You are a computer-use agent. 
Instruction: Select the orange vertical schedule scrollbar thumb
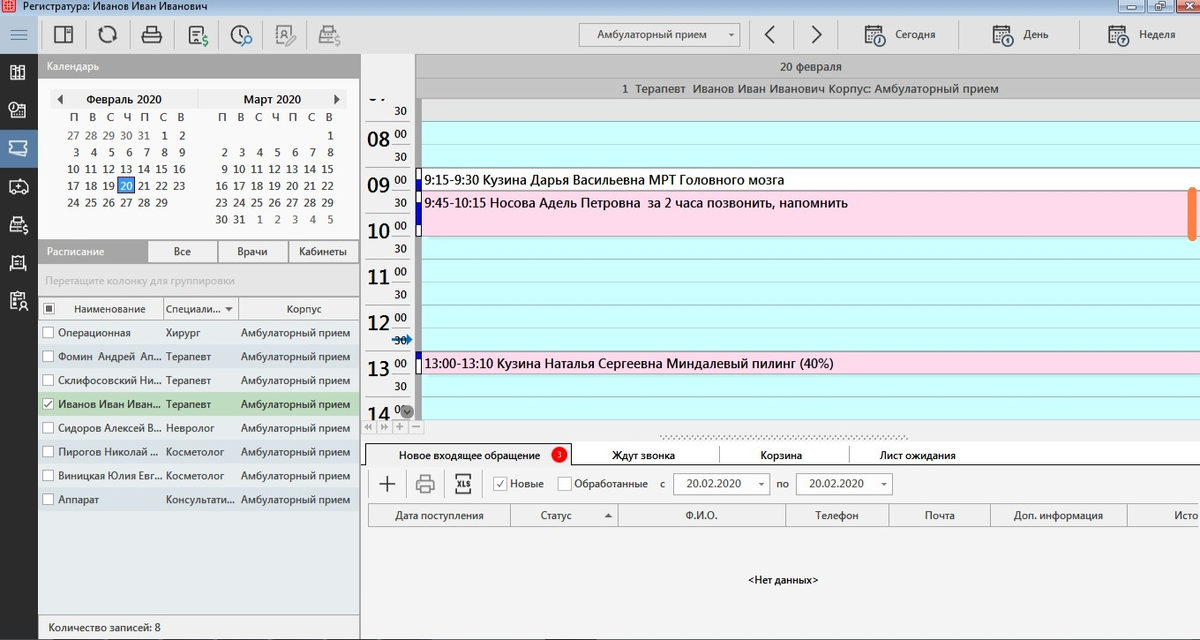1192,213
